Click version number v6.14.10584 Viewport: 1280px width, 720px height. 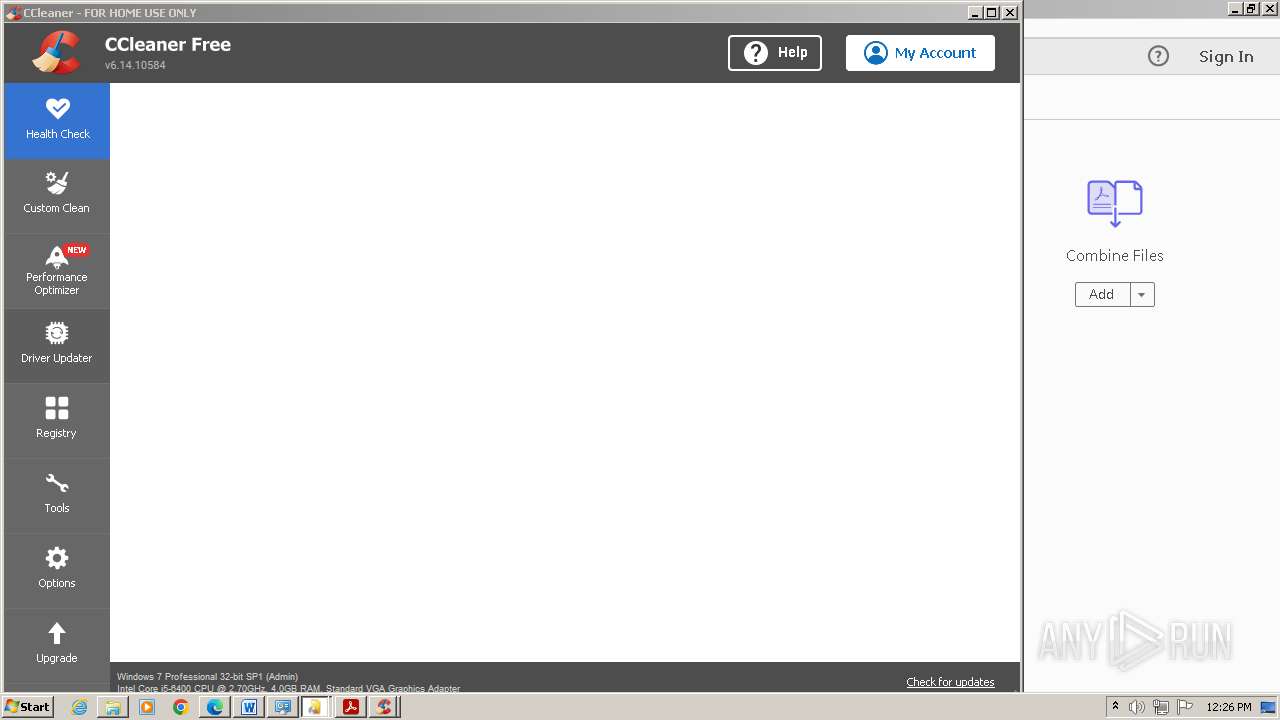135,65
